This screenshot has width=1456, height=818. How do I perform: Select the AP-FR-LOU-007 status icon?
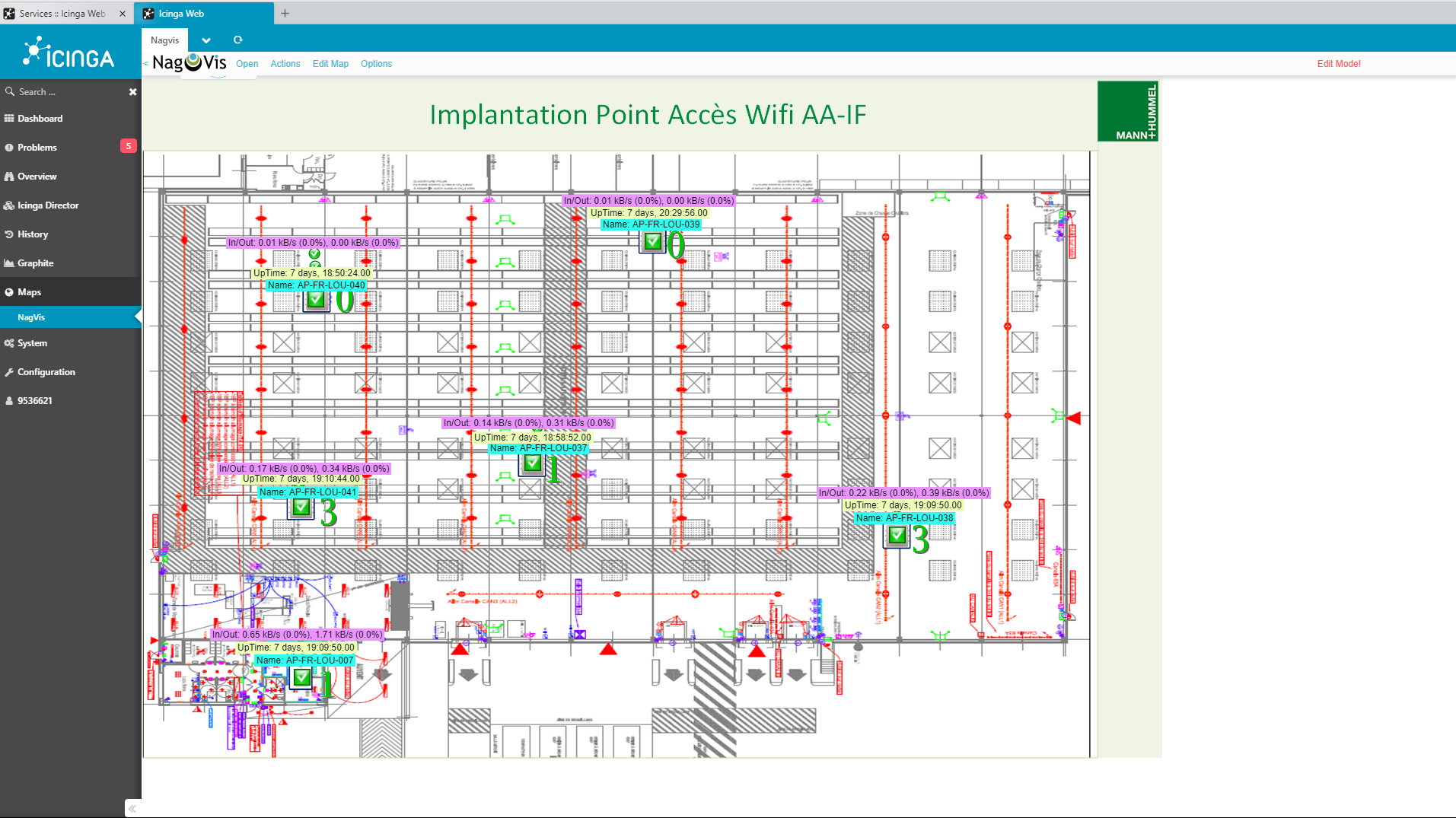pos(302,677)
